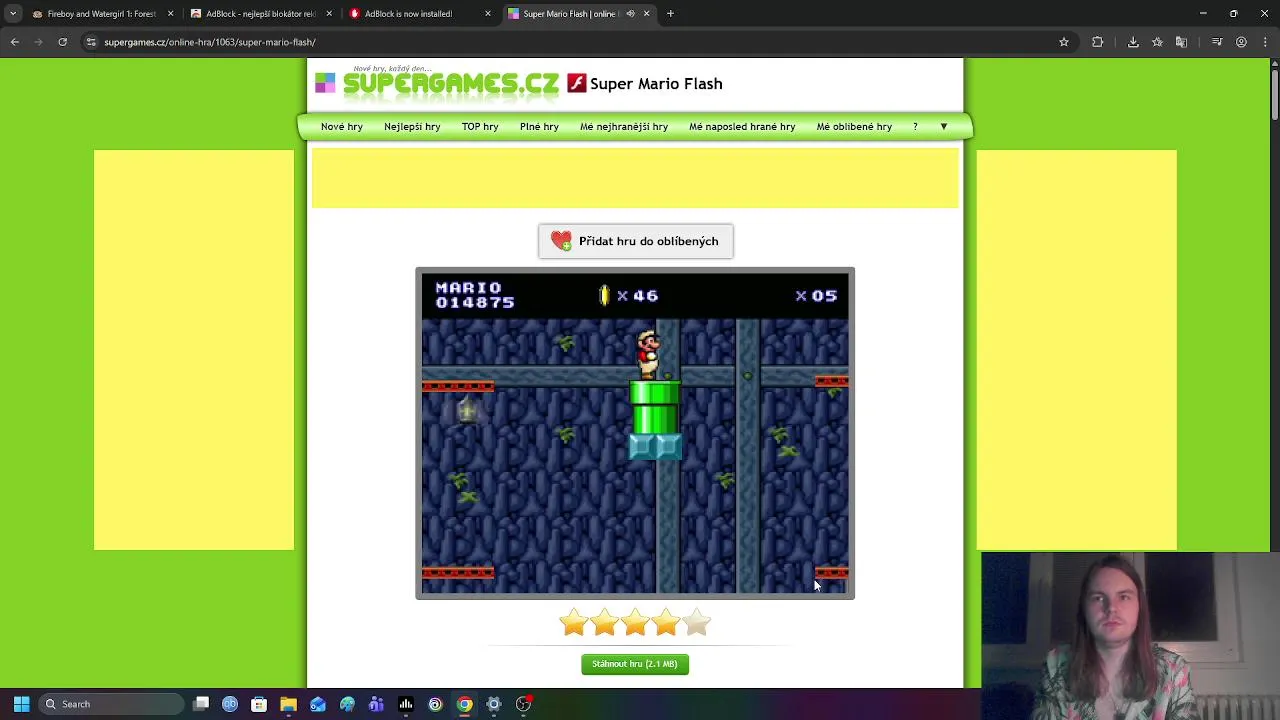Open Microsoft Teams from the taskbar
1280x720 pixels.
tap(376, 704)
